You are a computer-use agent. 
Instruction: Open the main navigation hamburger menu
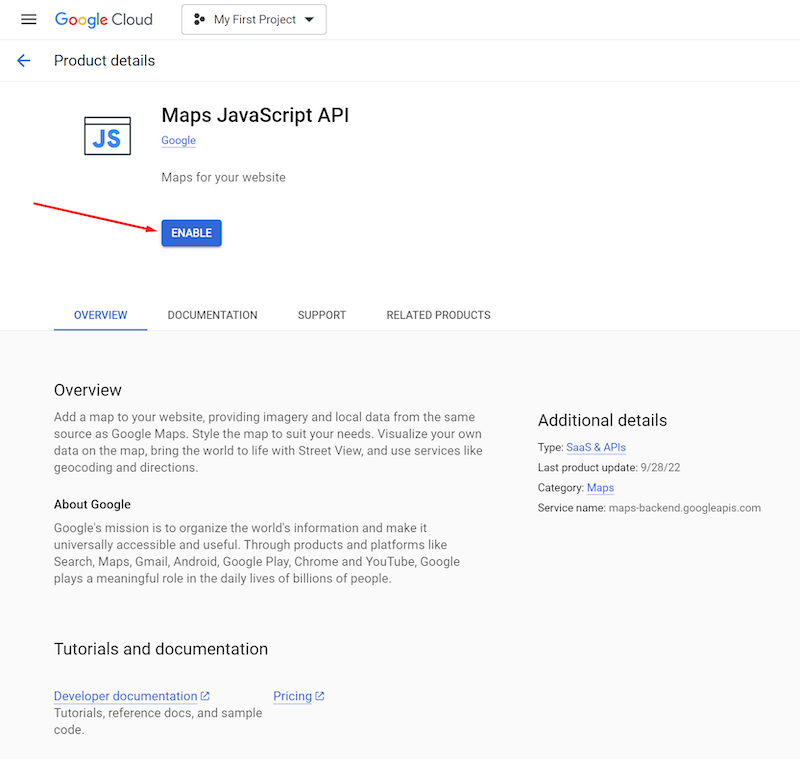[x=28, y=20]
